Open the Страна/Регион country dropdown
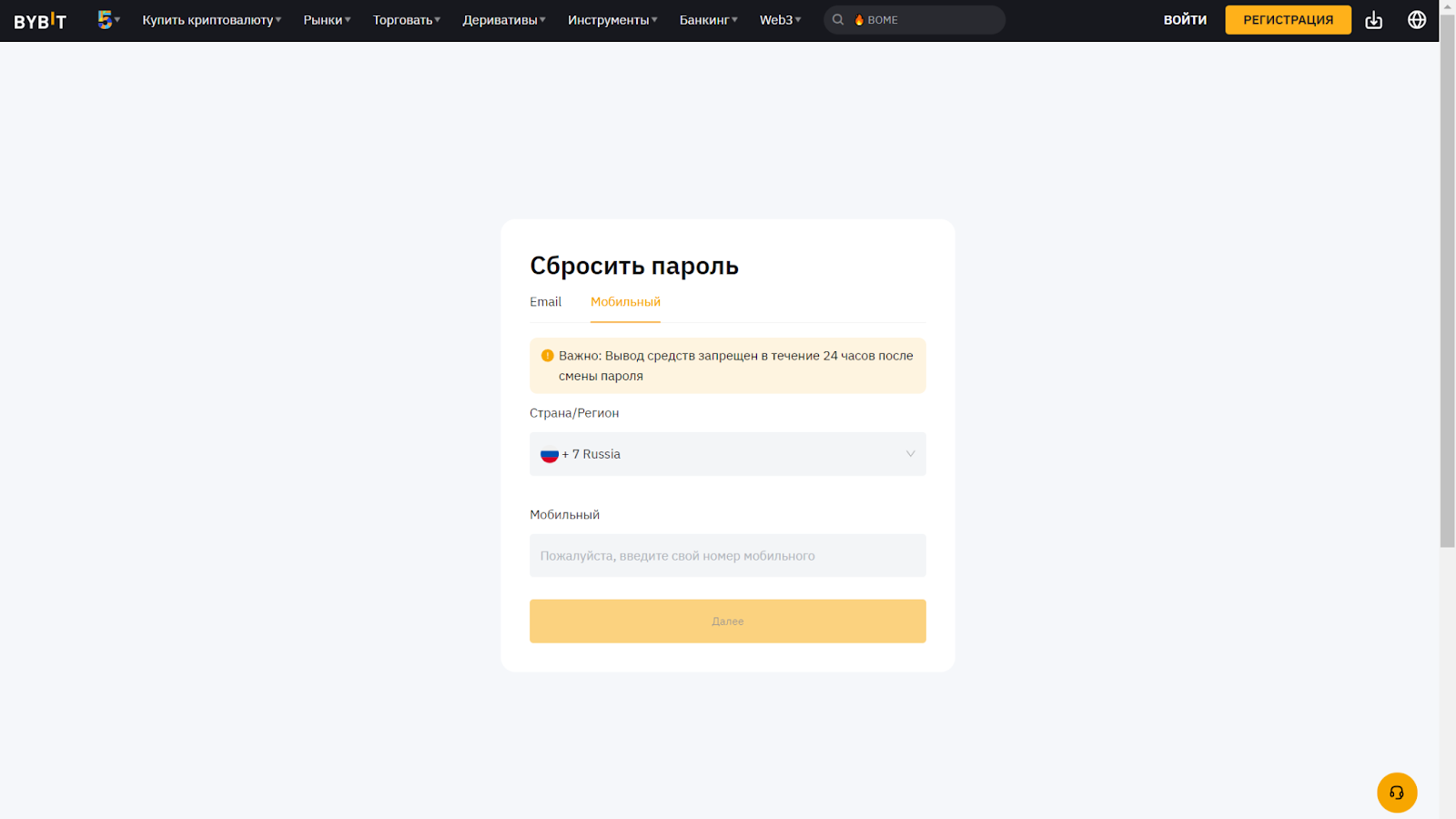 [x=728, y=454]
